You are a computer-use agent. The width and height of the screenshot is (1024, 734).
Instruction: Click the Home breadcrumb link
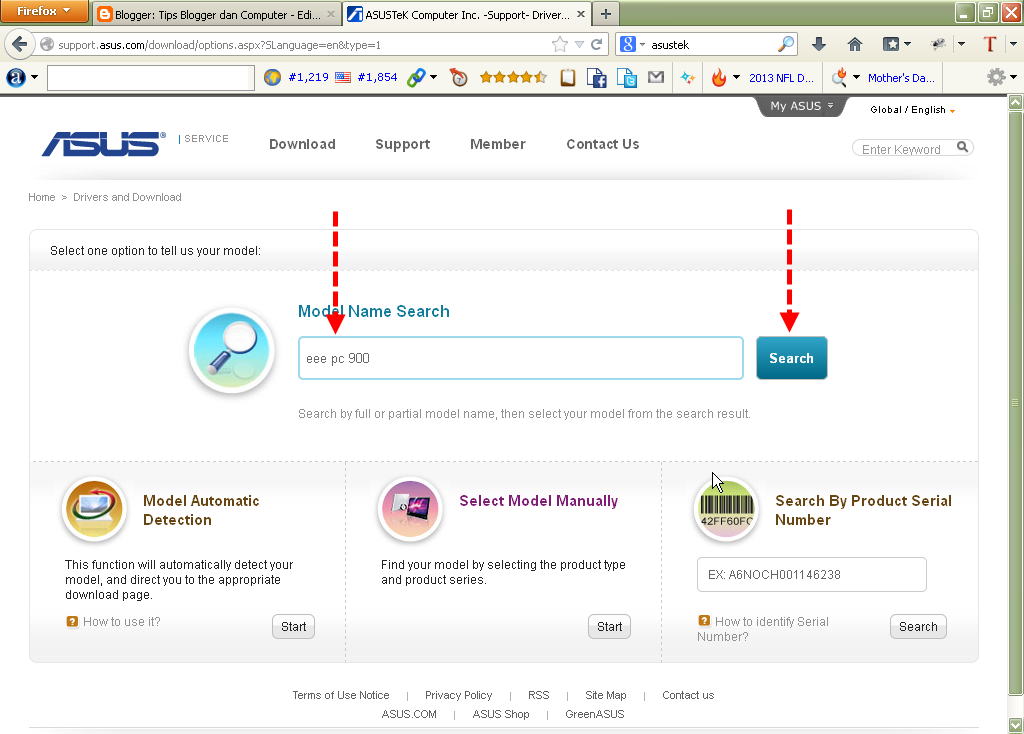pyautogui.click(x=42, y=197)
